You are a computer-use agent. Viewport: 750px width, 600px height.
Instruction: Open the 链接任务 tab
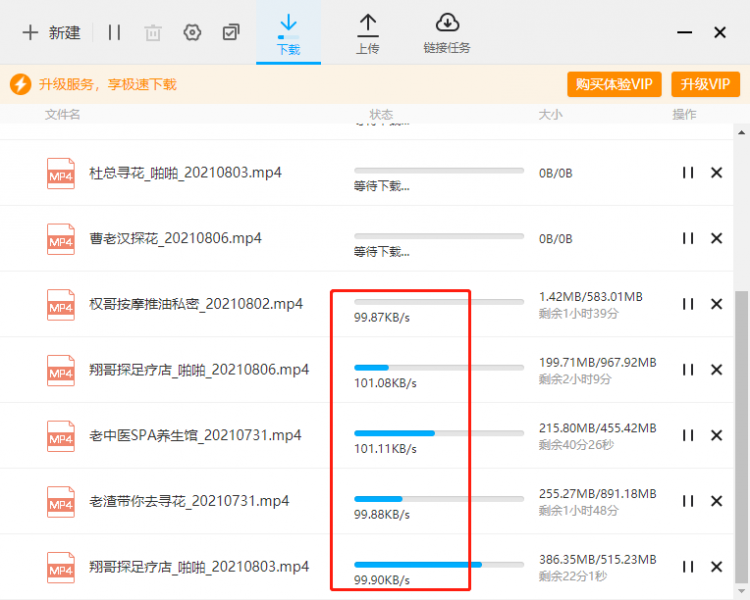(x=446, y=33)
